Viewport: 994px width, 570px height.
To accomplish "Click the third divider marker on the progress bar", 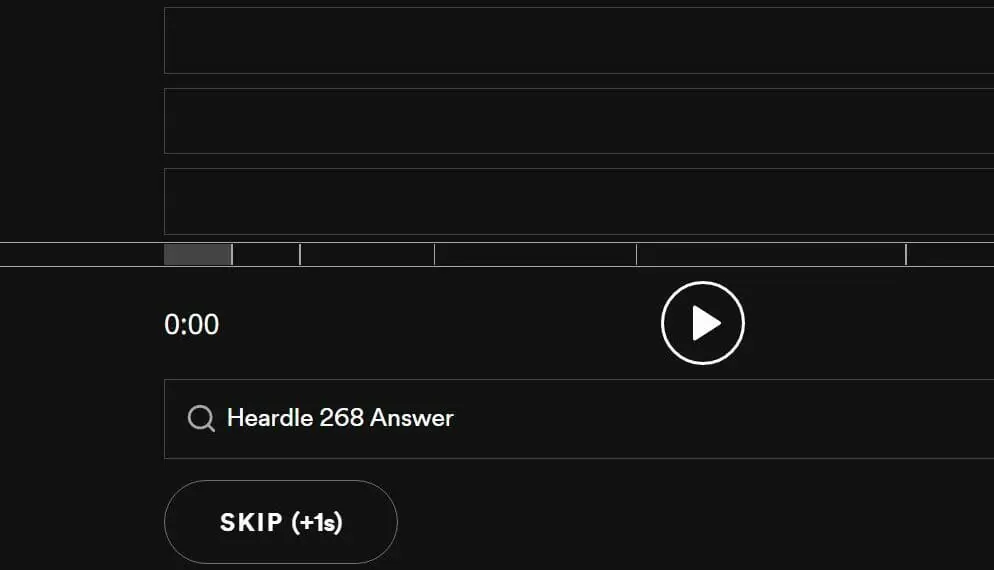I will [x=434, y=255].
